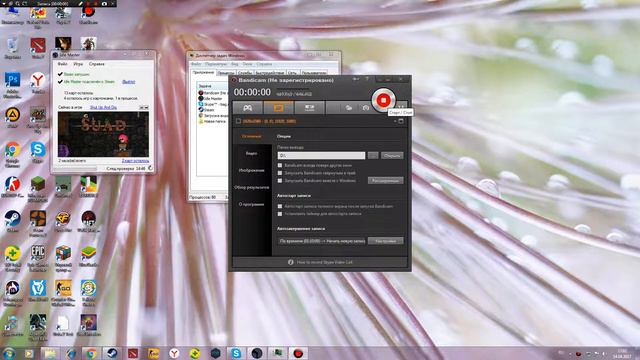This screenshot has height=360, width=640.
Task: Open Игра menu in Idle Master
Action: 78,64
